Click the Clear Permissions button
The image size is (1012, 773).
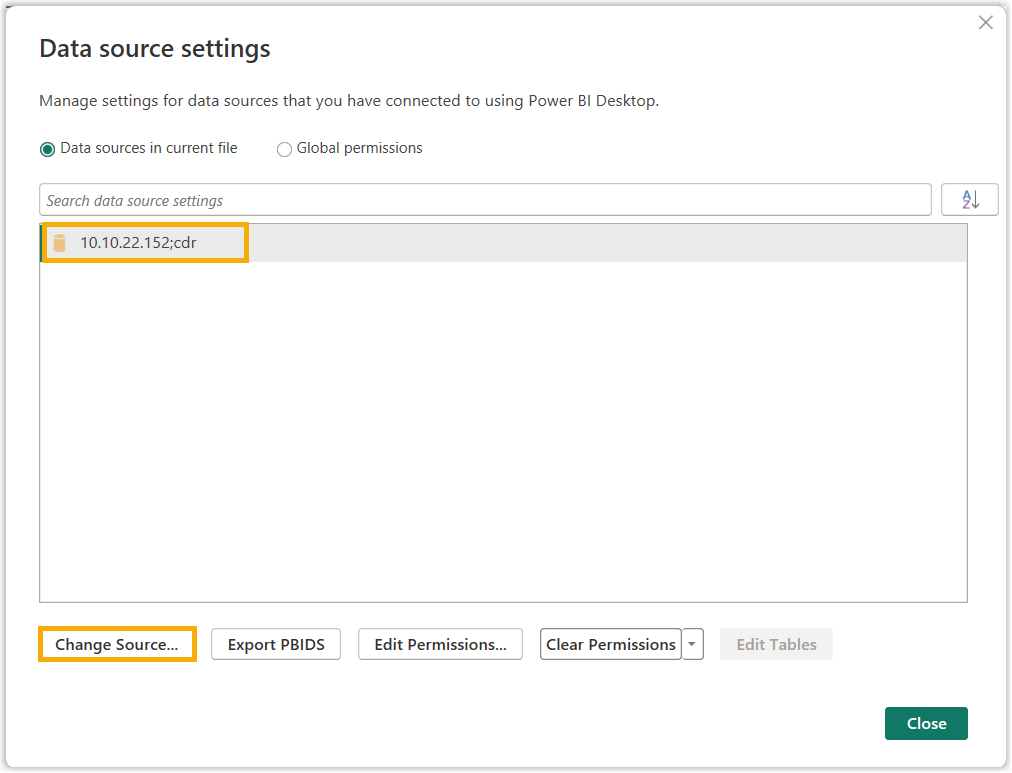[611, 644]
